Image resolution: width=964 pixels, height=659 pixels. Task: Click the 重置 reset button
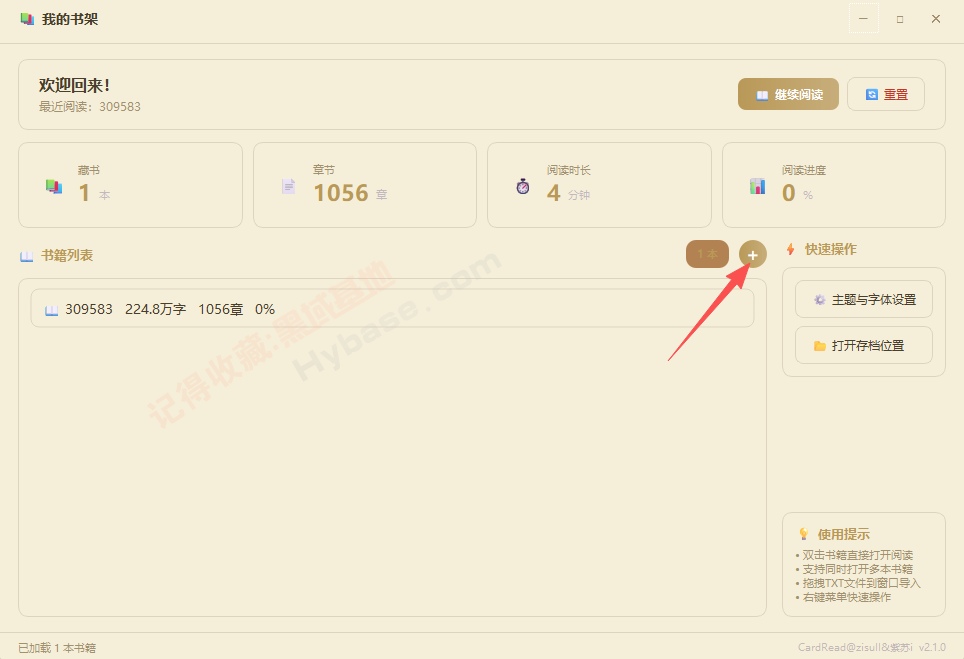point(886,94)
